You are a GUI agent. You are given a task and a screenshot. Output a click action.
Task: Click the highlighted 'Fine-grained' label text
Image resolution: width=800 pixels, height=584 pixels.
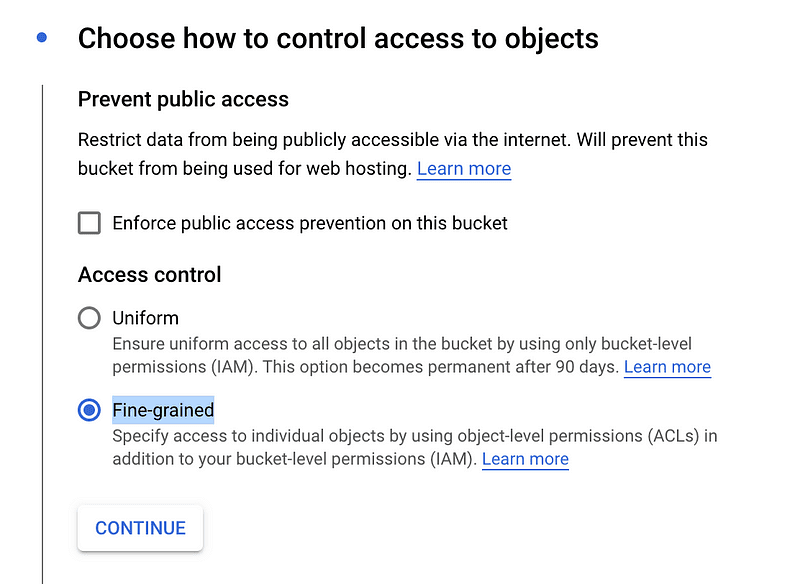pos(163,410)
